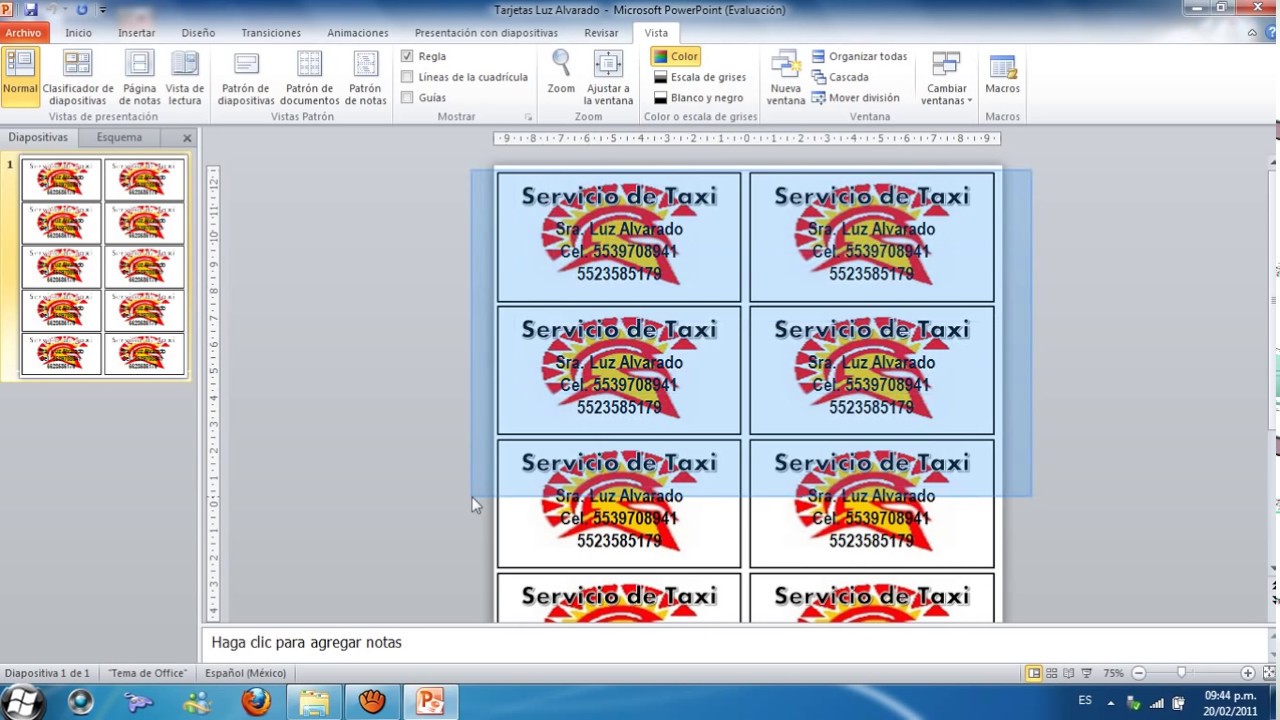Open the Macros button
The image size is (1280, 720).
tap(1002, 75)
